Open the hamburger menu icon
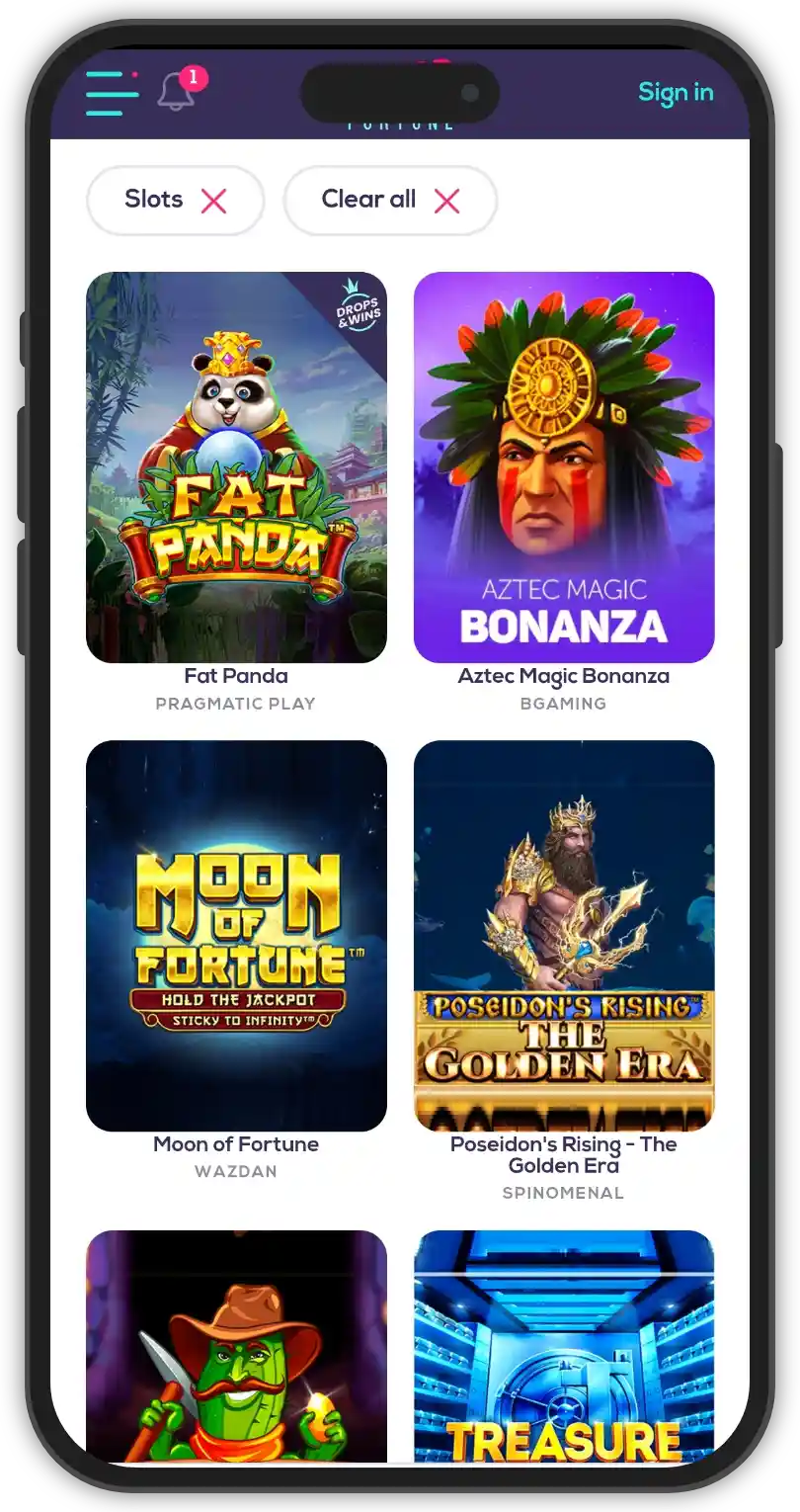The width and height of the screenshot is (800, 1512). [112, 93]
